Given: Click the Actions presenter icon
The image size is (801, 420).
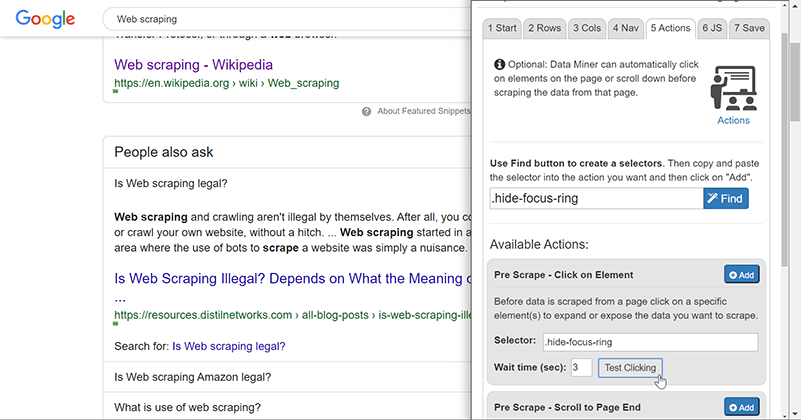Looking at the screenshot, I should (733, 87).
